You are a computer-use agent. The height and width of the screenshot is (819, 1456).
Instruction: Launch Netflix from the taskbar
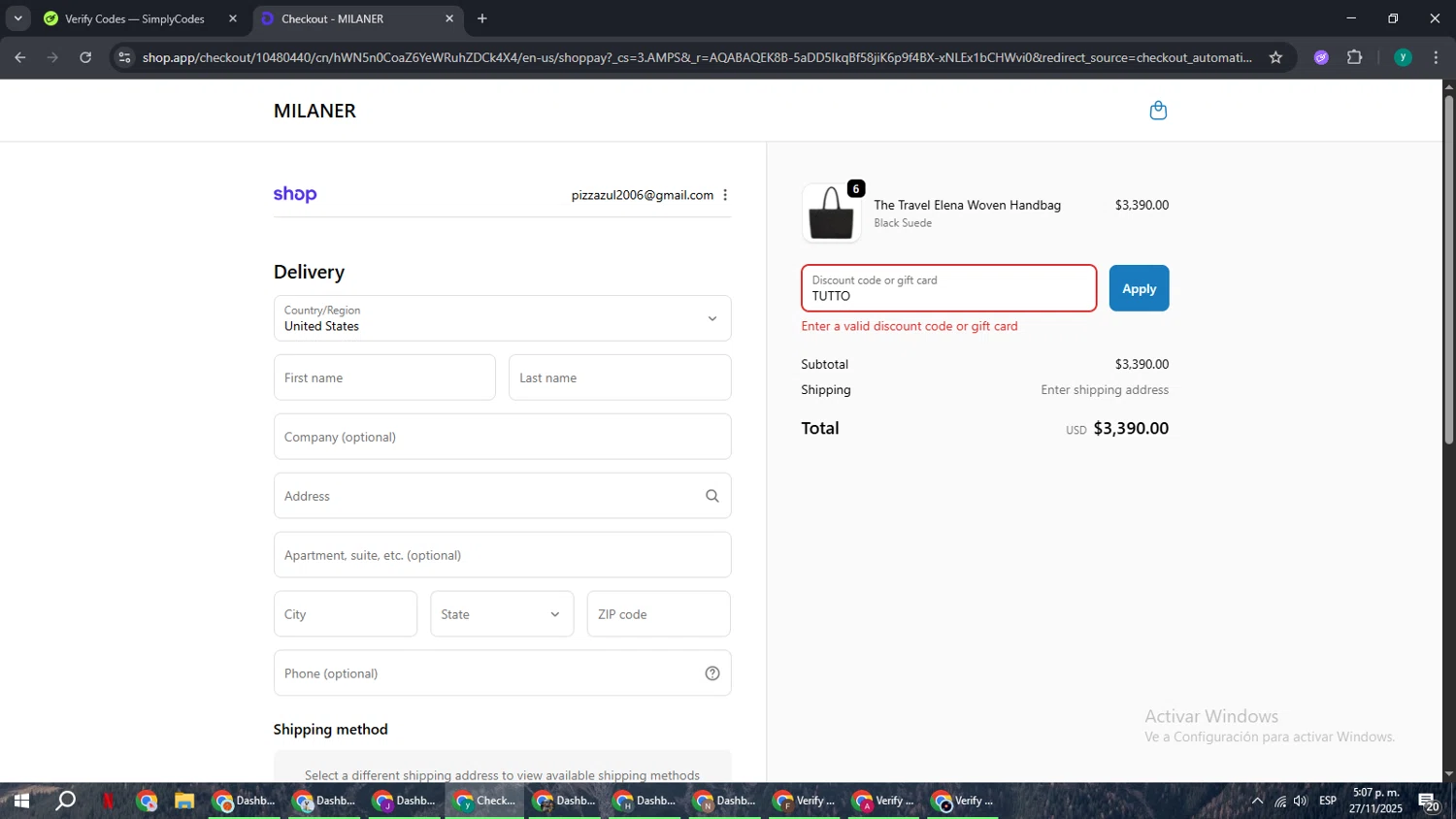108,801
